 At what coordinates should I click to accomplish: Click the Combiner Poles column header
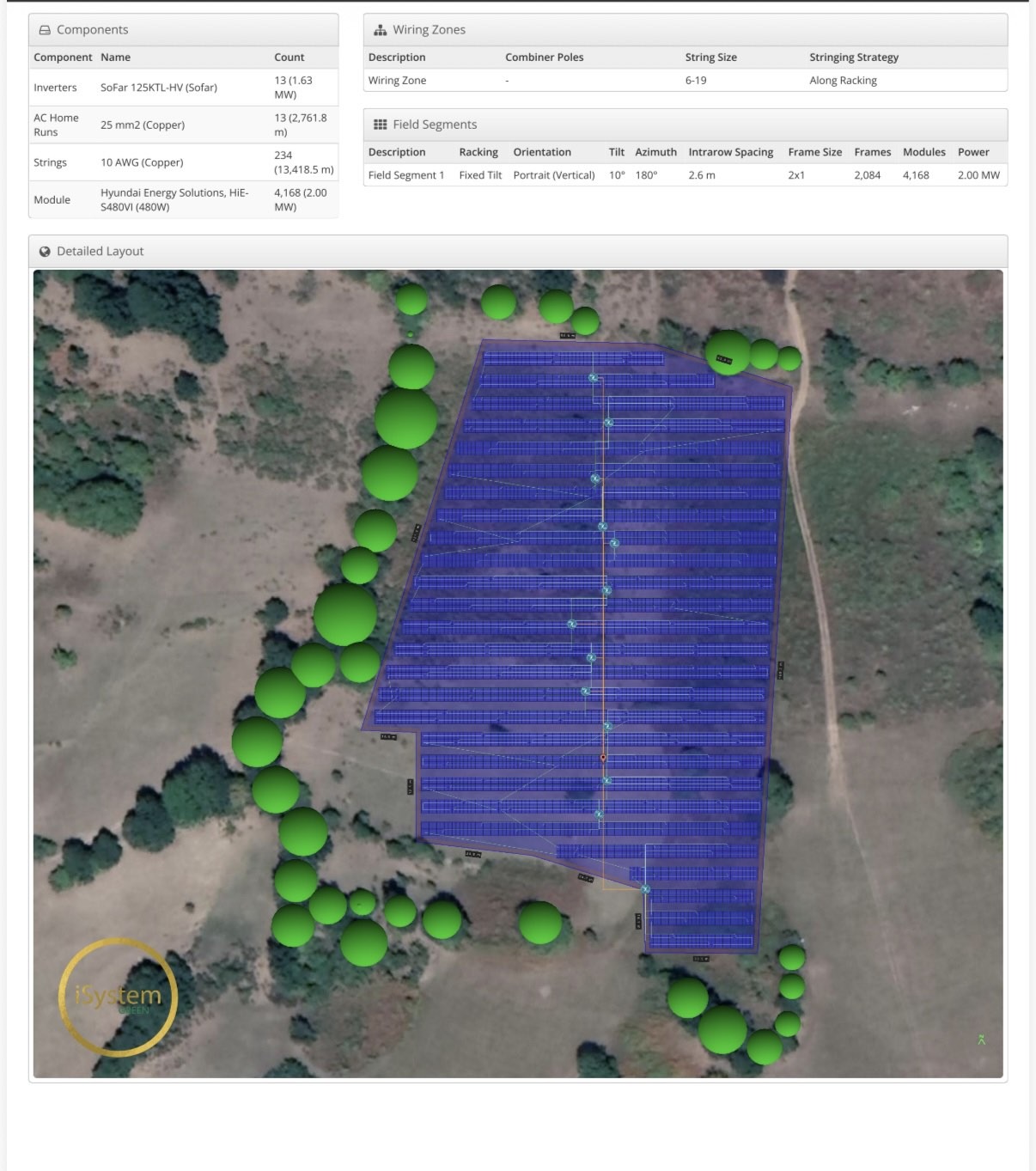pos(544,58)
